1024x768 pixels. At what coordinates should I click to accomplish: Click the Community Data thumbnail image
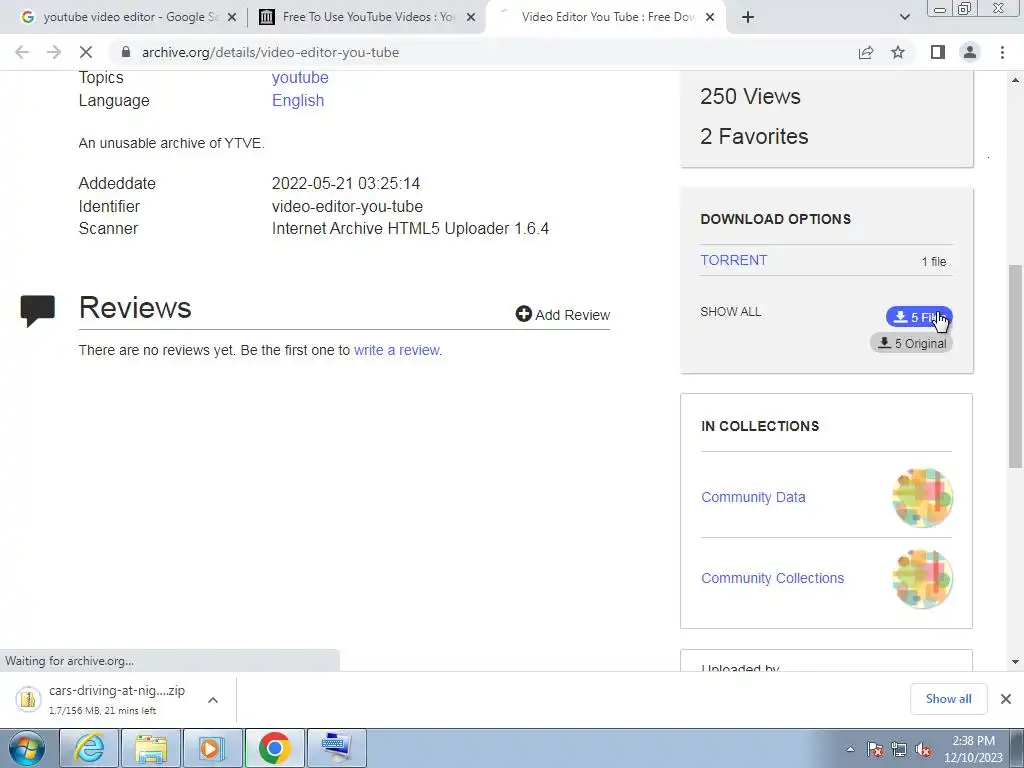pos(922,498)
